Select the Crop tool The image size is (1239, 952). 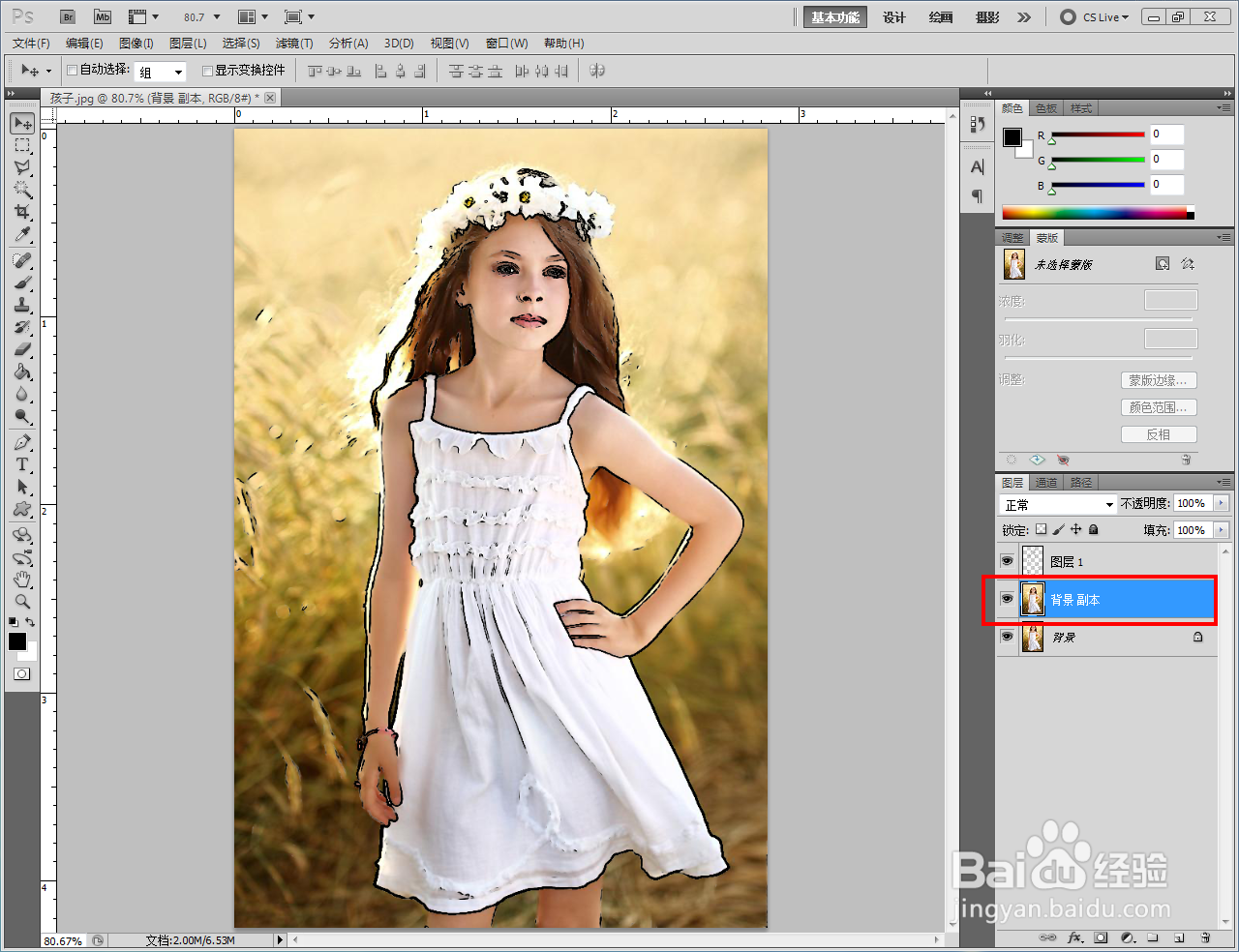22,212
